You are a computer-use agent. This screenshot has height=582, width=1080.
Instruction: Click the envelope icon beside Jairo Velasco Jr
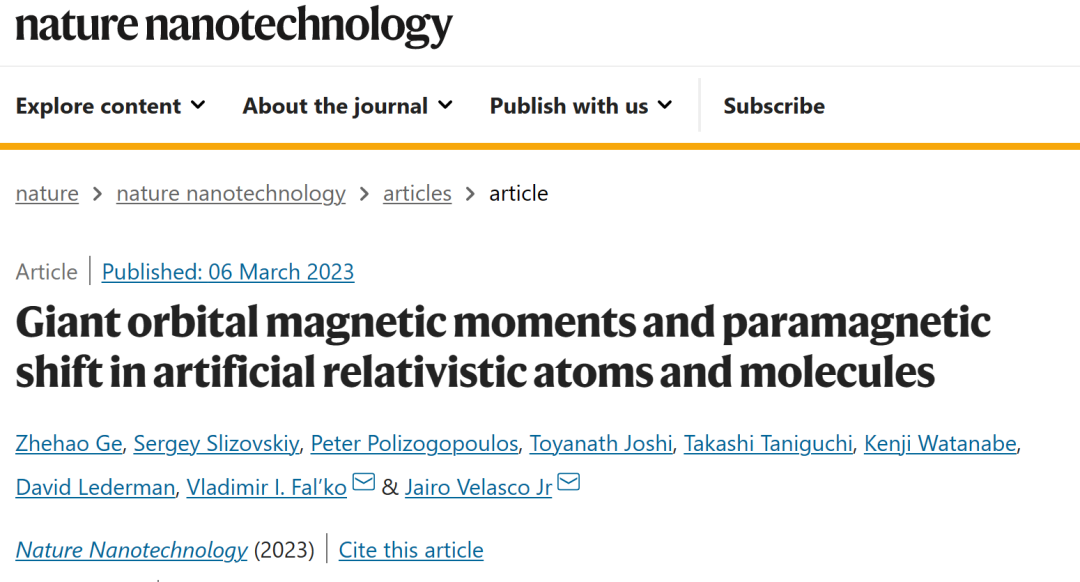click(568, 482)
